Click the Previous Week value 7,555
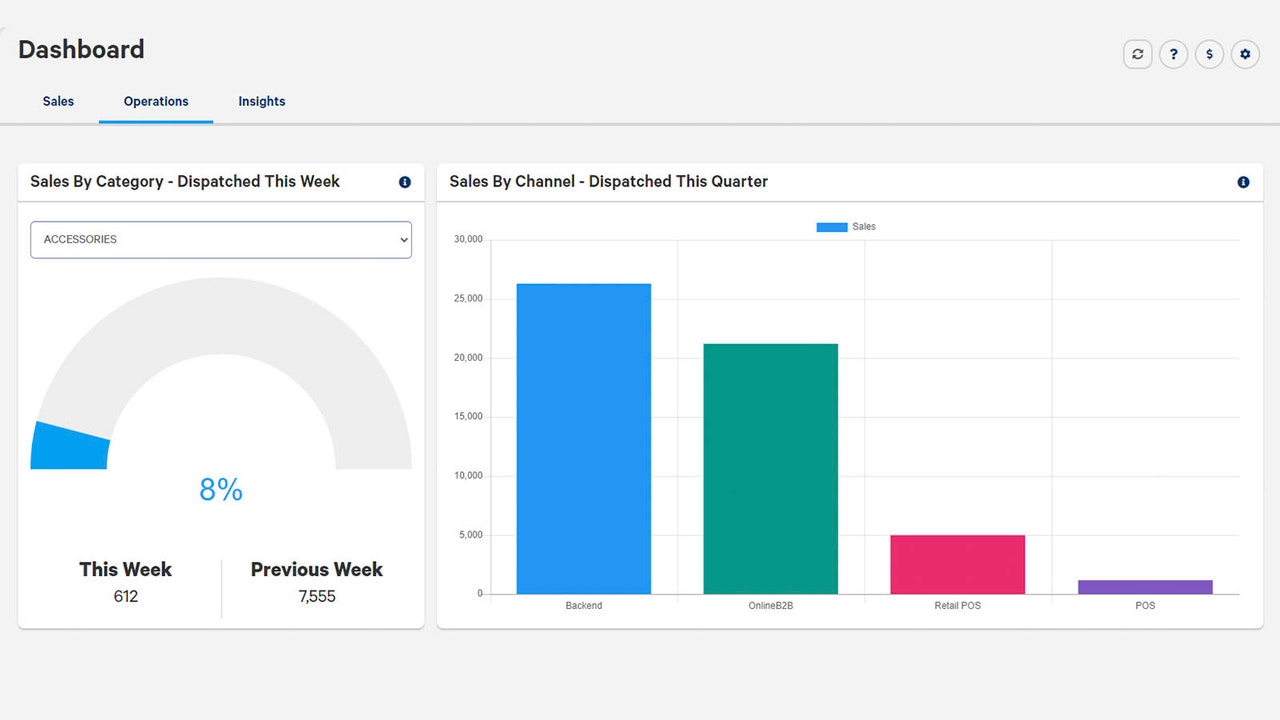 (x=316, y=596)
